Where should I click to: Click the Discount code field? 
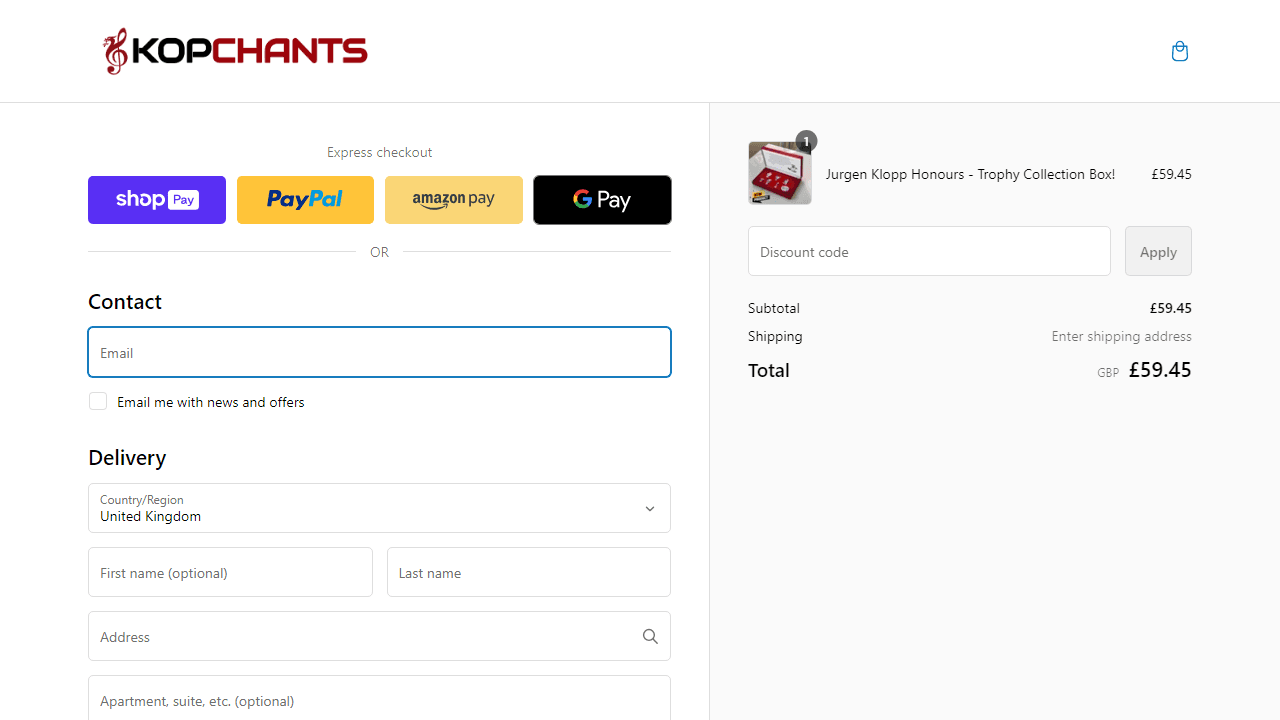click(929, 251)
